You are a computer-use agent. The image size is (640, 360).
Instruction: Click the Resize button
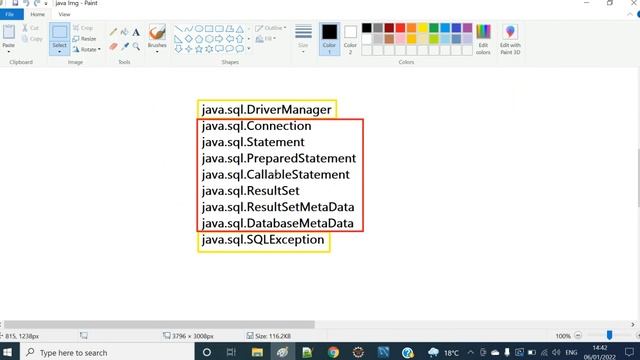(x=84, y=39)
